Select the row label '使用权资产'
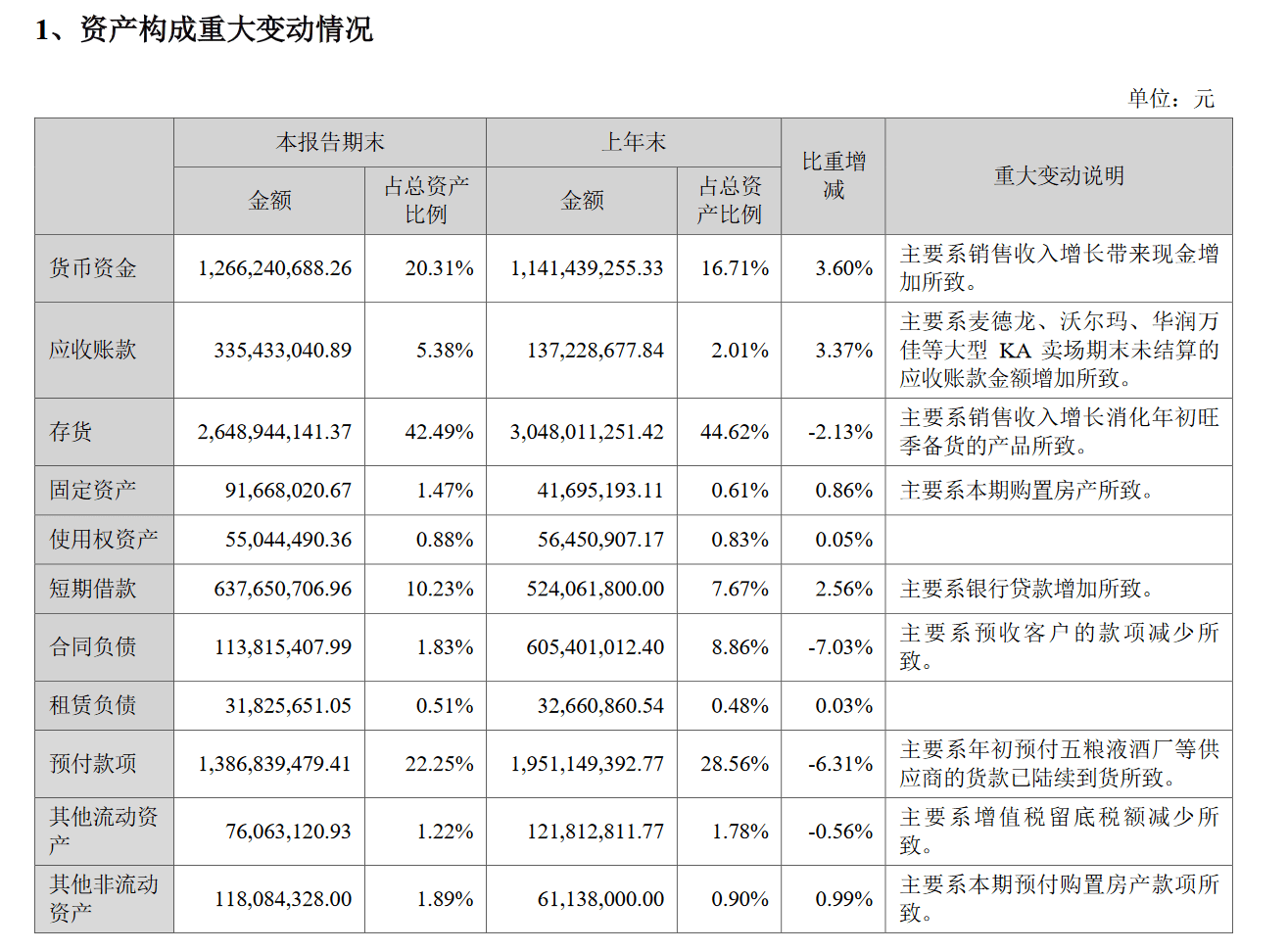Viewport: 1288px width, 951px height. 104,540
